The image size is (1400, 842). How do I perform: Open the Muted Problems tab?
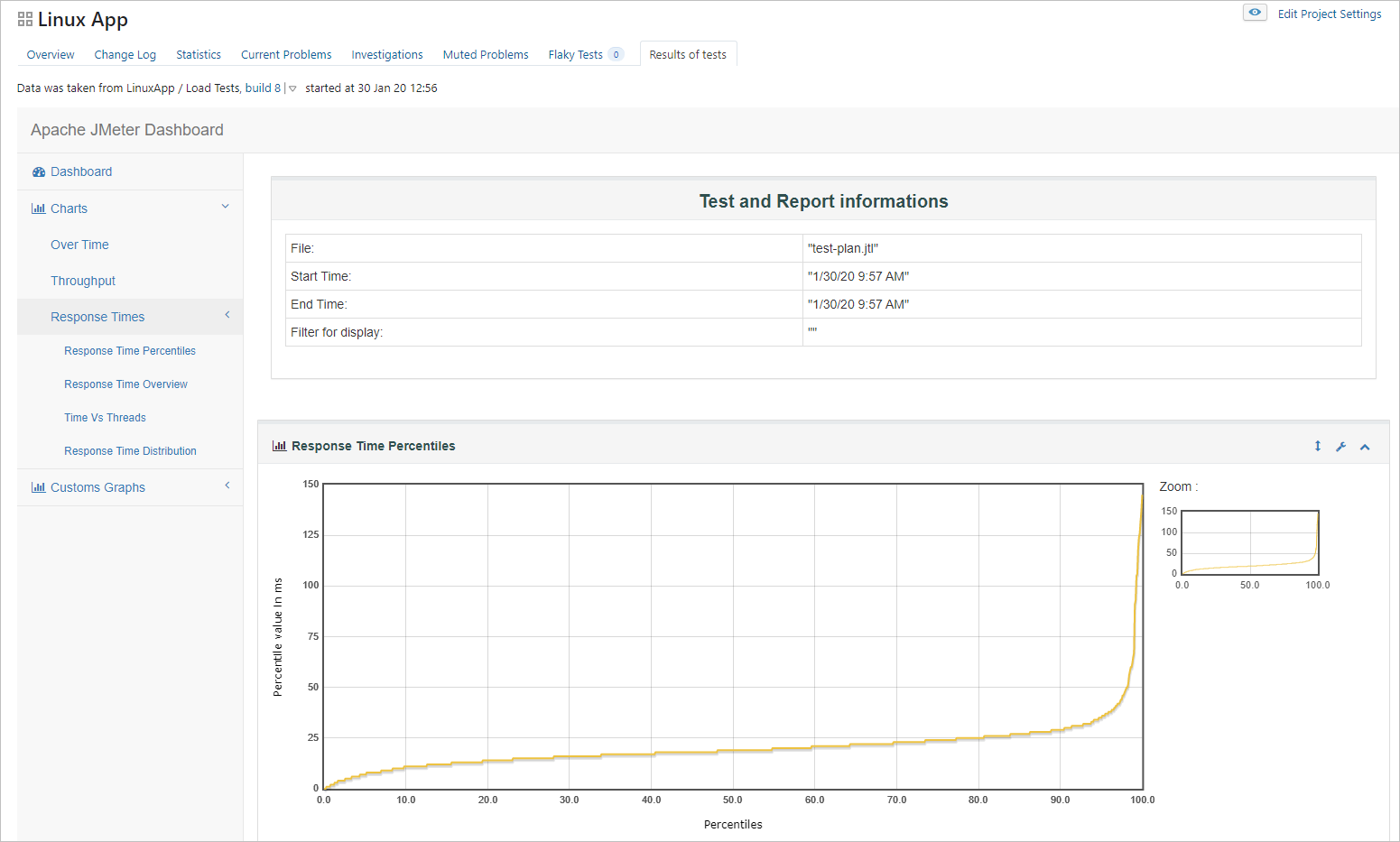486,54
